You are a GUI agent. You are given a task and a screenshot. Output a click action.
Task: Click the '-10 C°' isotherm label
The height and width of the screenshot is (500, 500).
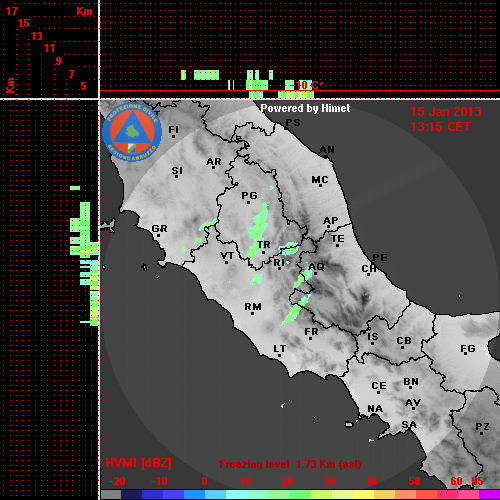pos(306,85)
